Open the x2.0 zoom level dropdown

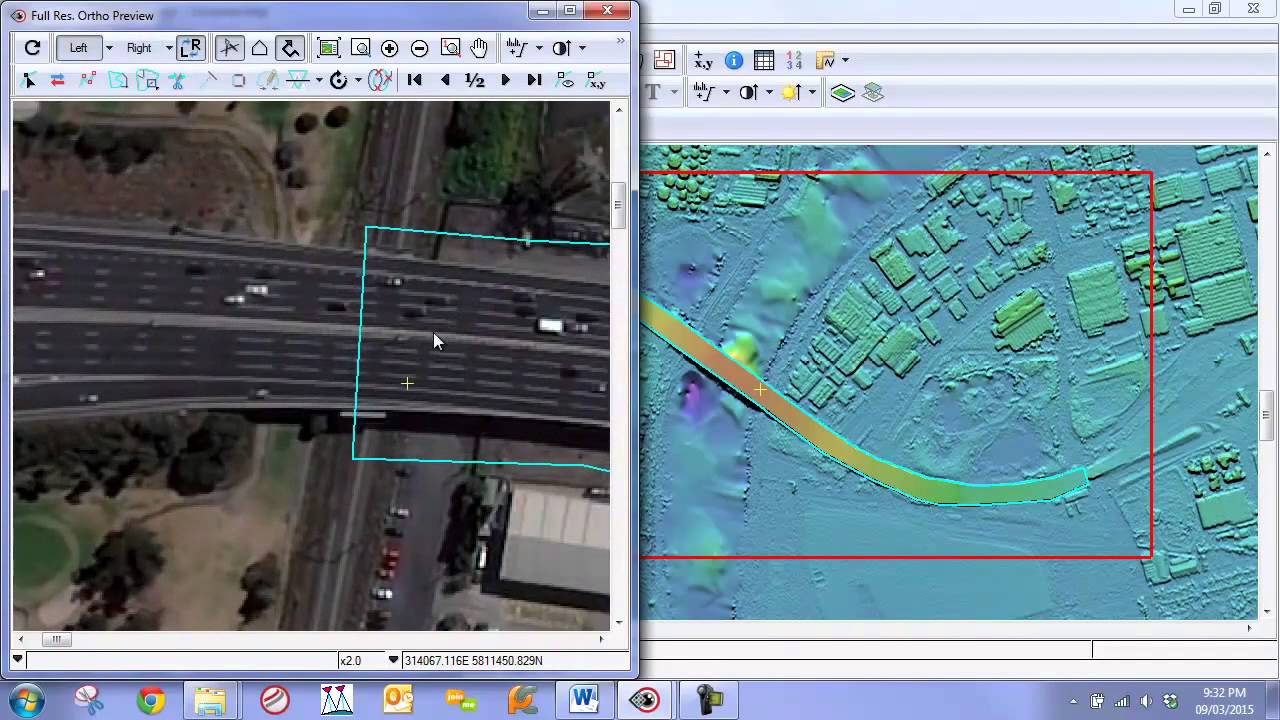tap(393, 660)
